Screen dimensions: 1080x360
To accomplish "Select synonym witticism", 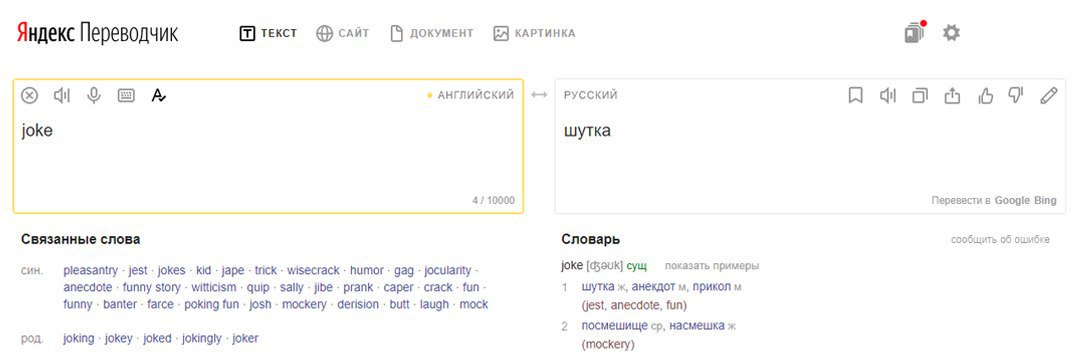I will tap(214, 288).
